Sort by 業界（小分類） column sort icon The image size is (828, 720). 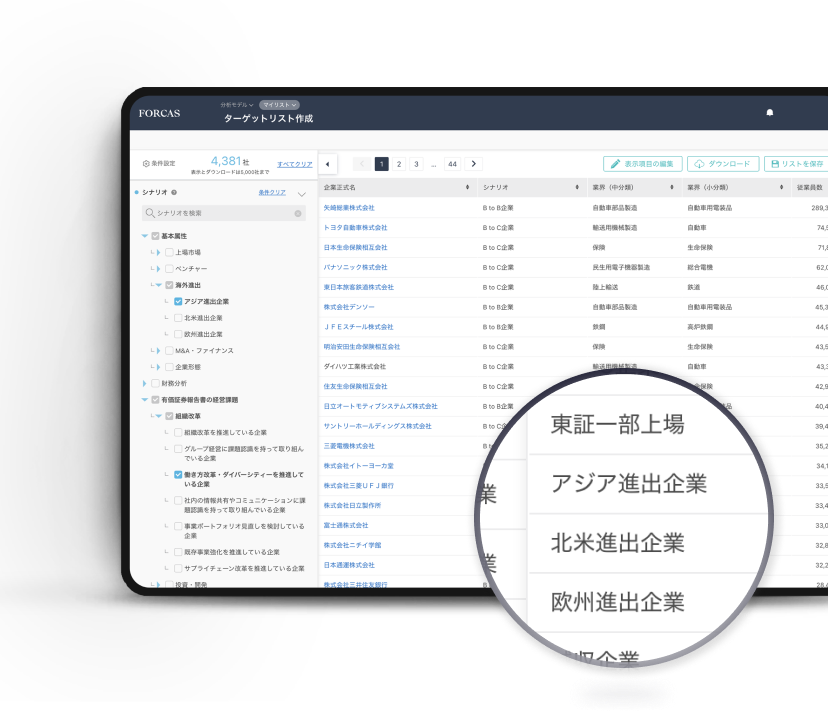(782, 188)
